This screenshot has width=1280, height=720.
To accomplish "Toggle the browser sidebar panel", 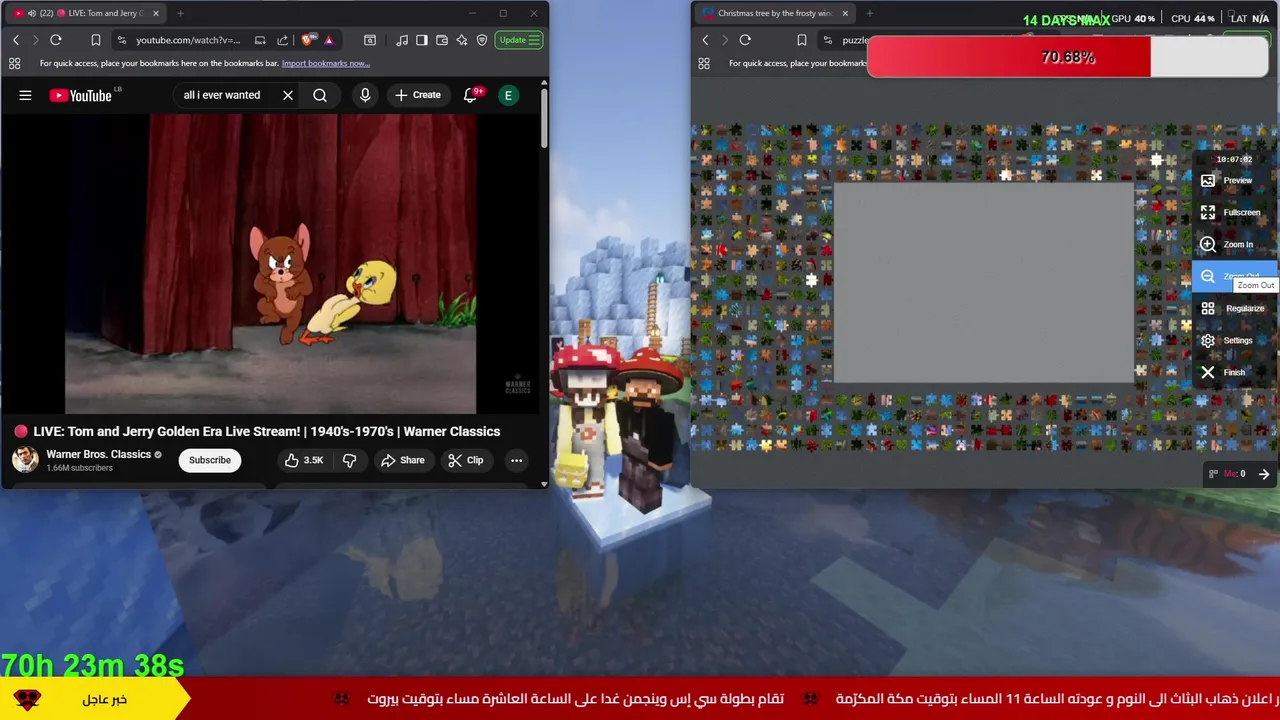I will [x=422, y=40].
